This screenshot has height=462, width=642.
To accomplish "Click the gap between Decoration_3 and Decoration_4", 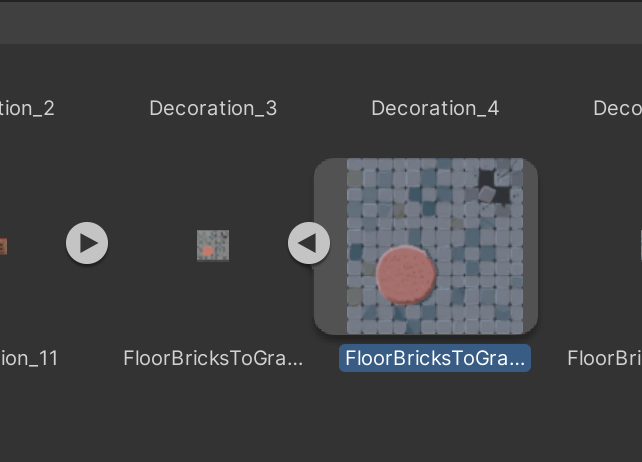I will coord(324,108).
